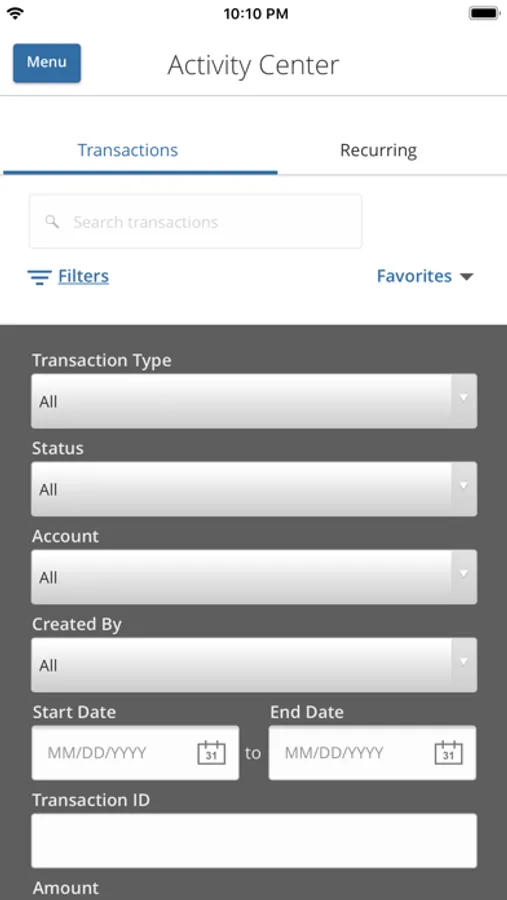Screen dimensions: 507x900
Task: Open the Account dropdown
Action: pos(254,577)
